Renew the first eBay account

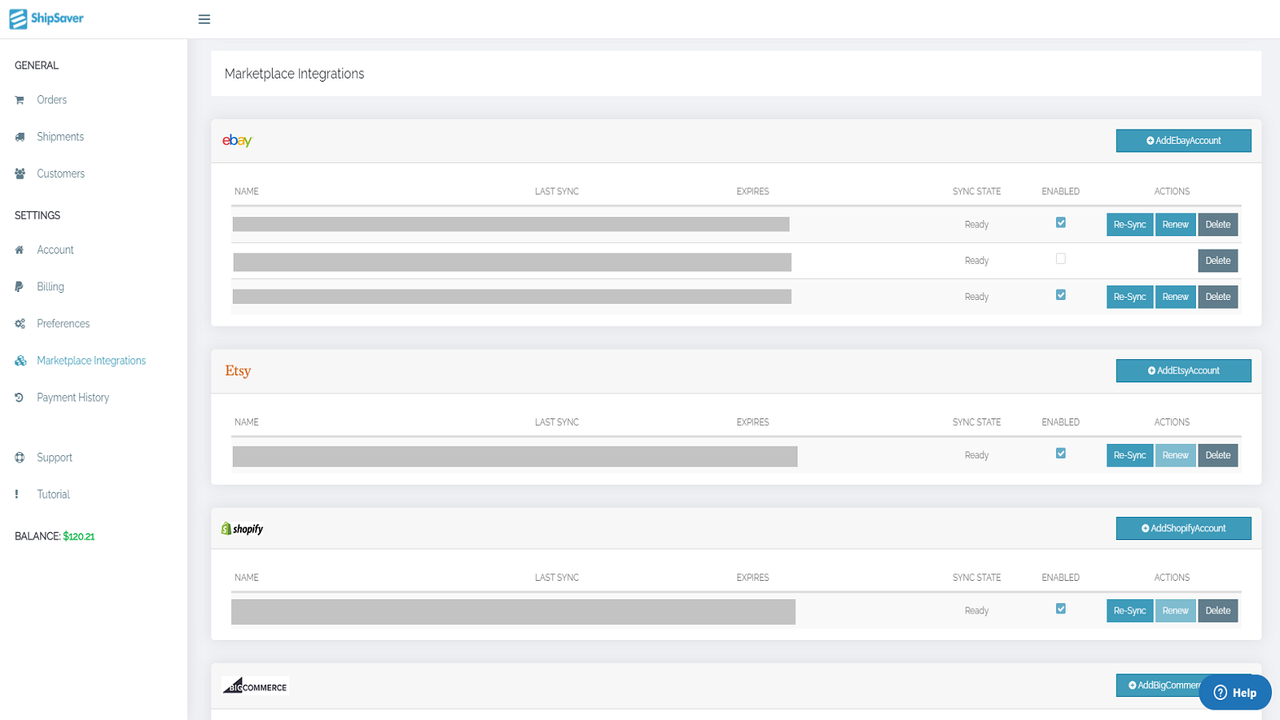click(1176, 225)
